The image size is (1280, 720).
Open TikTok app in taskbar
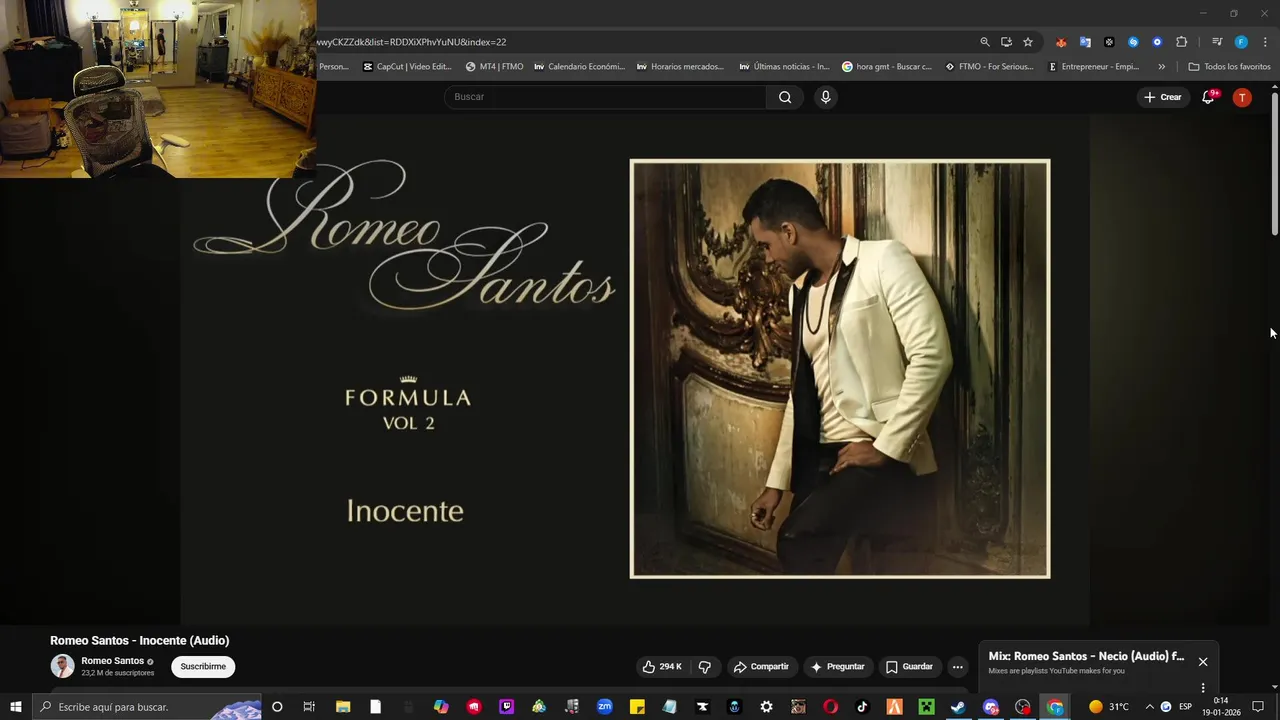862,707
